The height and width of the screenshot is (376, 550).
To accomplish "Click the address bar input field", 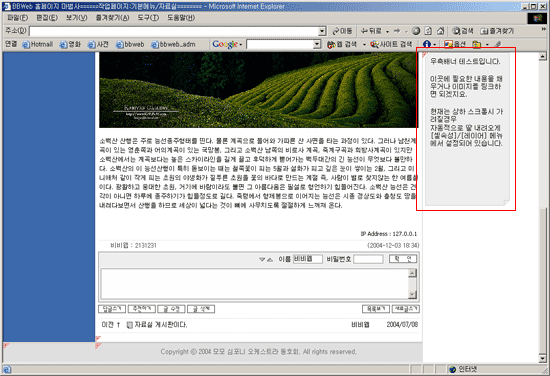I will [x=174, y=31].
